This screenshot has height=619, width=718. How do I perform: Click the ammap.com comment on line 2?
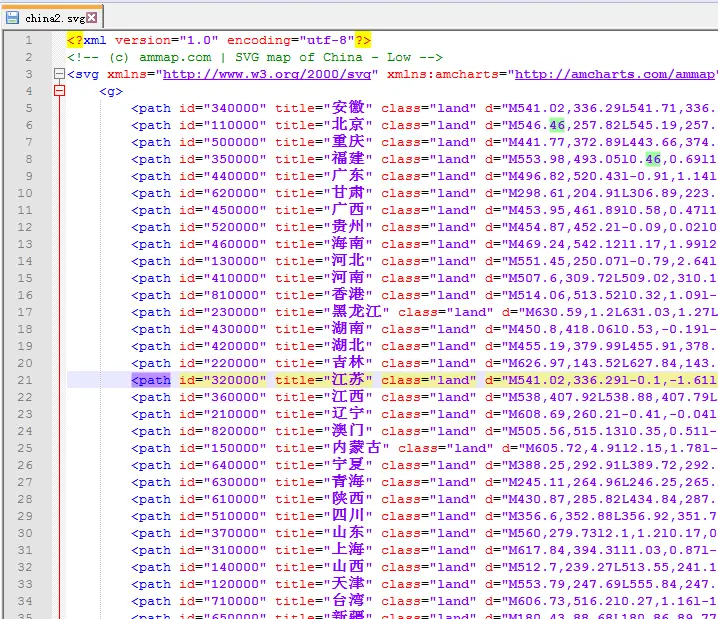pyautogui.click(x=255, y=57)
